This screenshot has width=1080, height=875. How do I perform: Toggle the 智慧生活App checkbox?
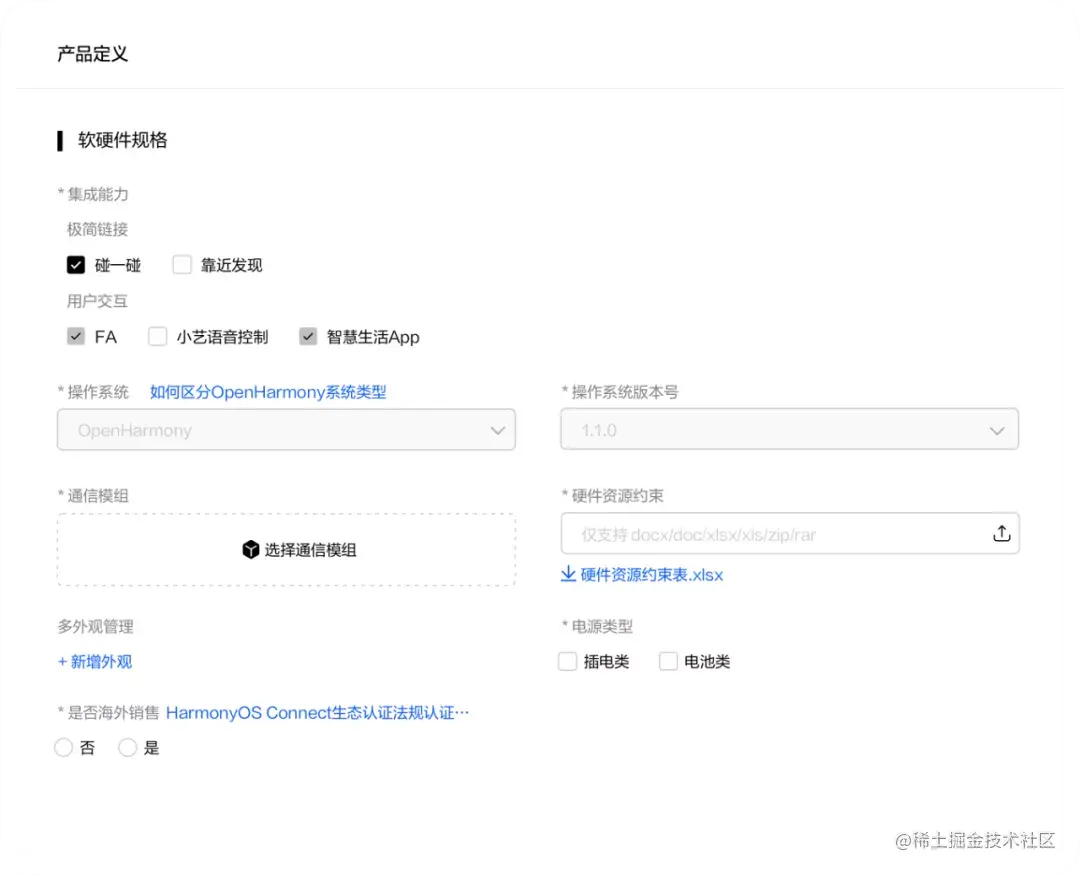pyautogui.click(x=308, y=337)
